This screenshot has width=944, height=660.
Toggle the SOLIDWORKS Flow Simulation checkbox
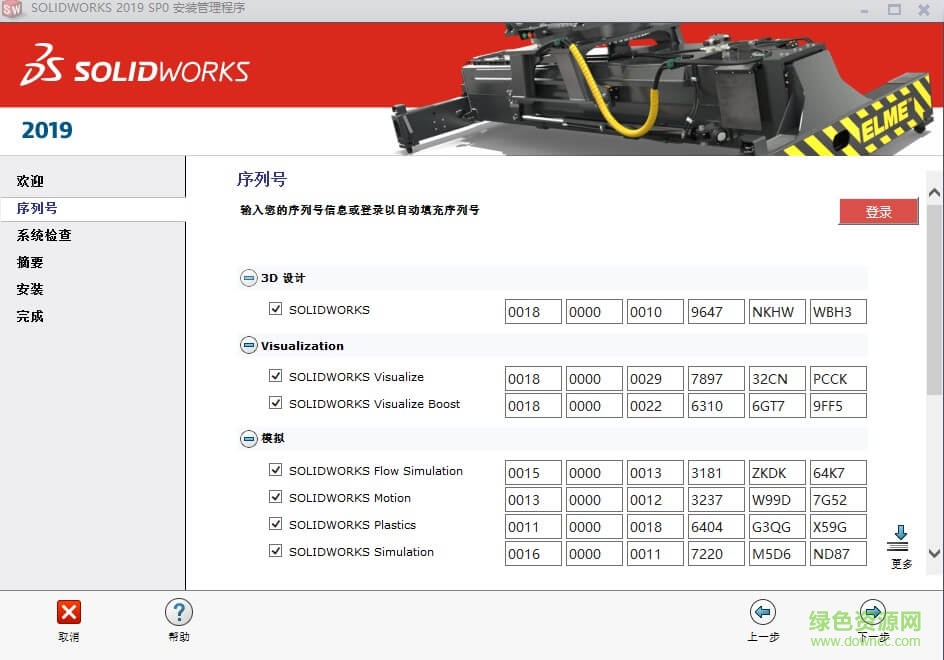click(x=276, y=471)
